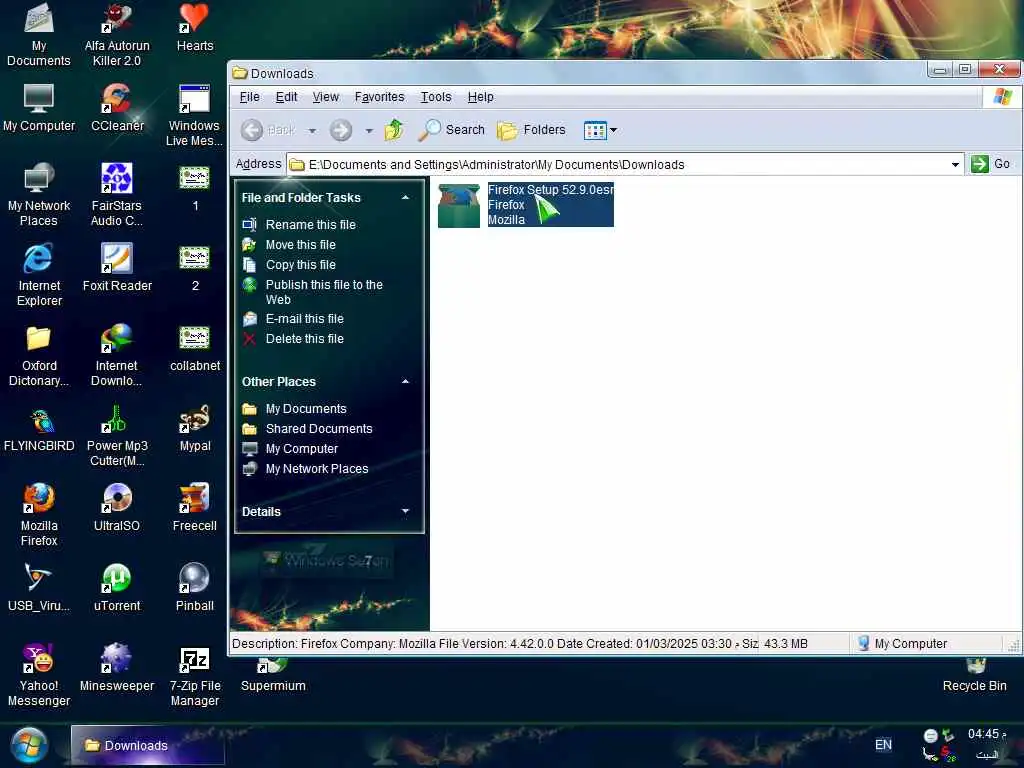Screen dimensions: 1024x768
Task: Collapse the Other Places panel
Action: pos(405,381)
